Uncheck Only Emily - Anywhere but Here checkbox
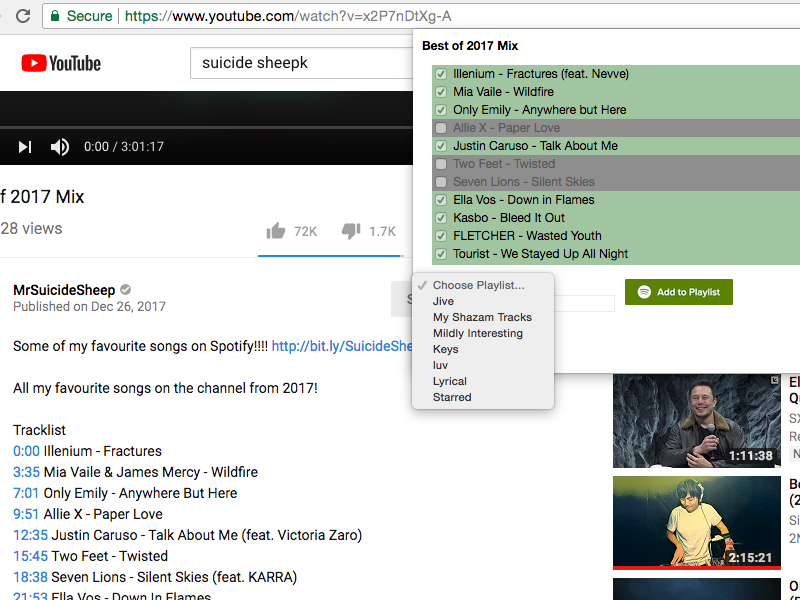The height and width of the screenshot is (600, 800). point(441,110)
